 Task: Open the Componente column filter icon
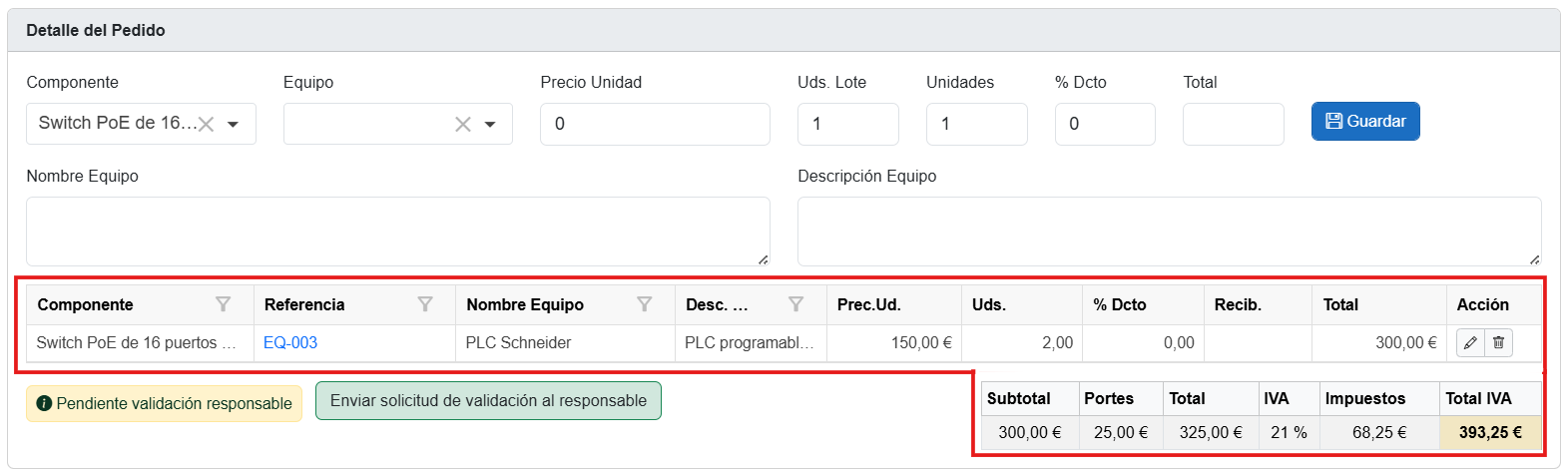224,304
